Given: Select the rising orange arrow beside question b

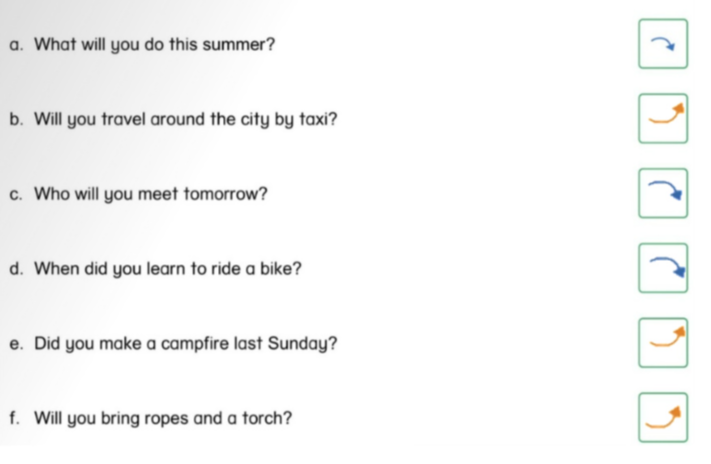Looking at the screenshot, I should [x=663, y=118].
